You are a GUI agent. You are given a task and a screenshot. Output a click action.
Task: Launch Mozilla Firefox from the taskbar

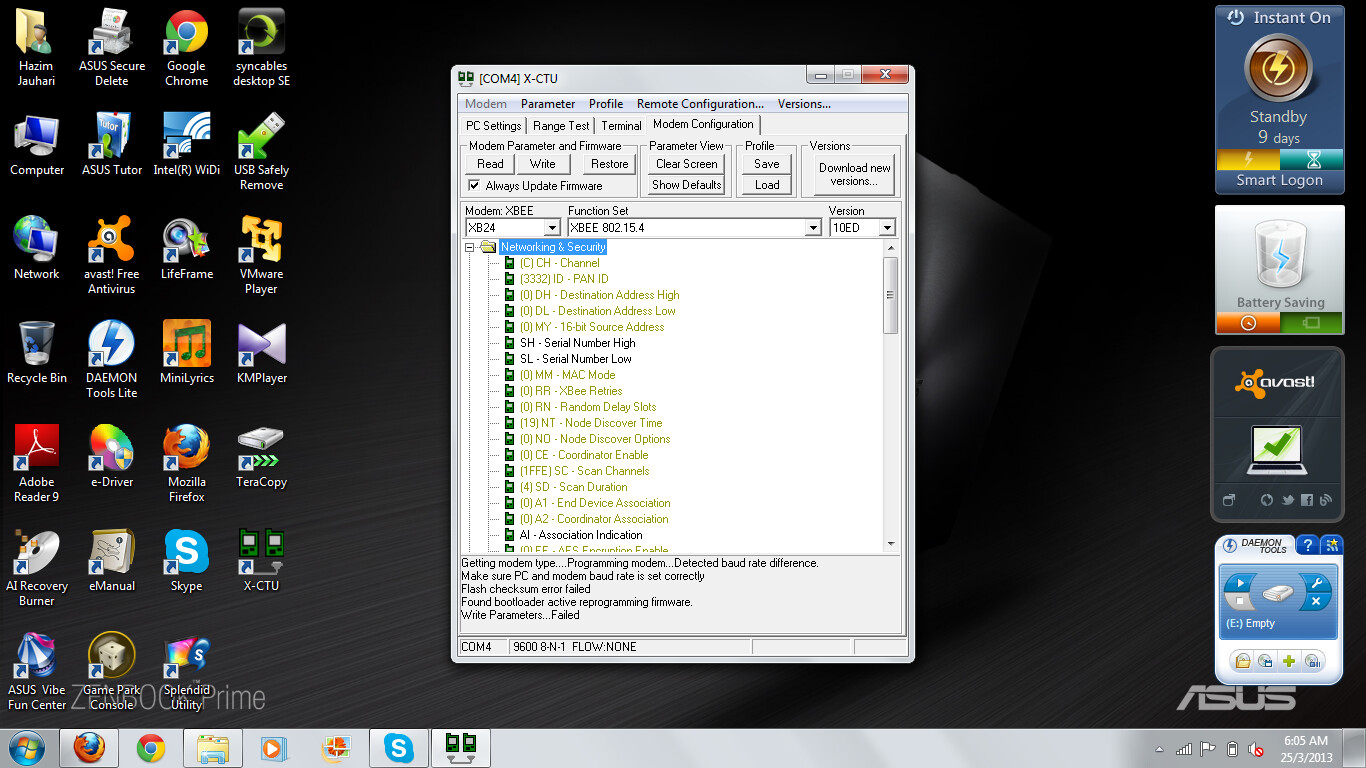[x=90, y=747]
